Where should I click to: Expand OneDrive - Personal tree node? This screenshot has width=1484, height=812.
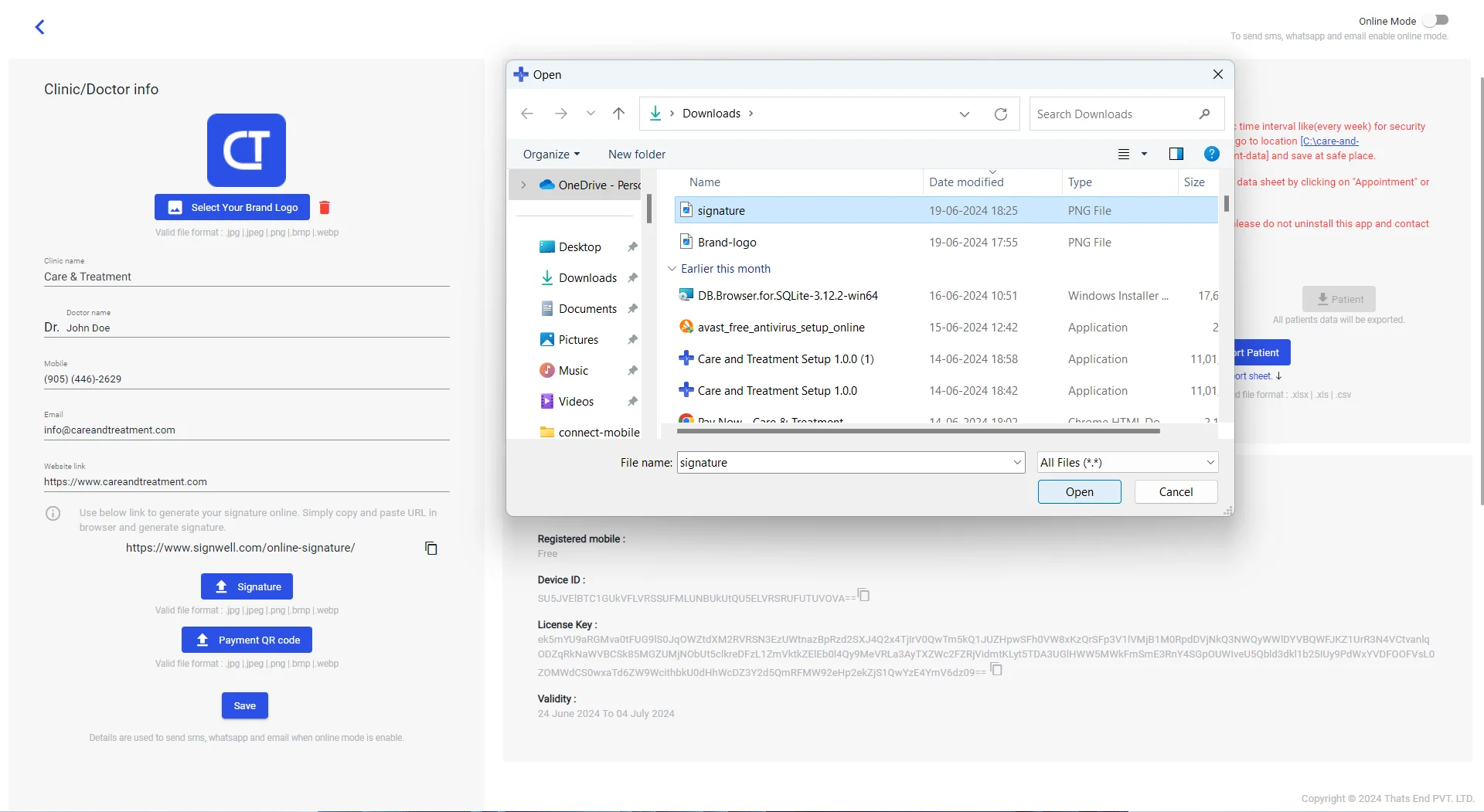point(523,185)
